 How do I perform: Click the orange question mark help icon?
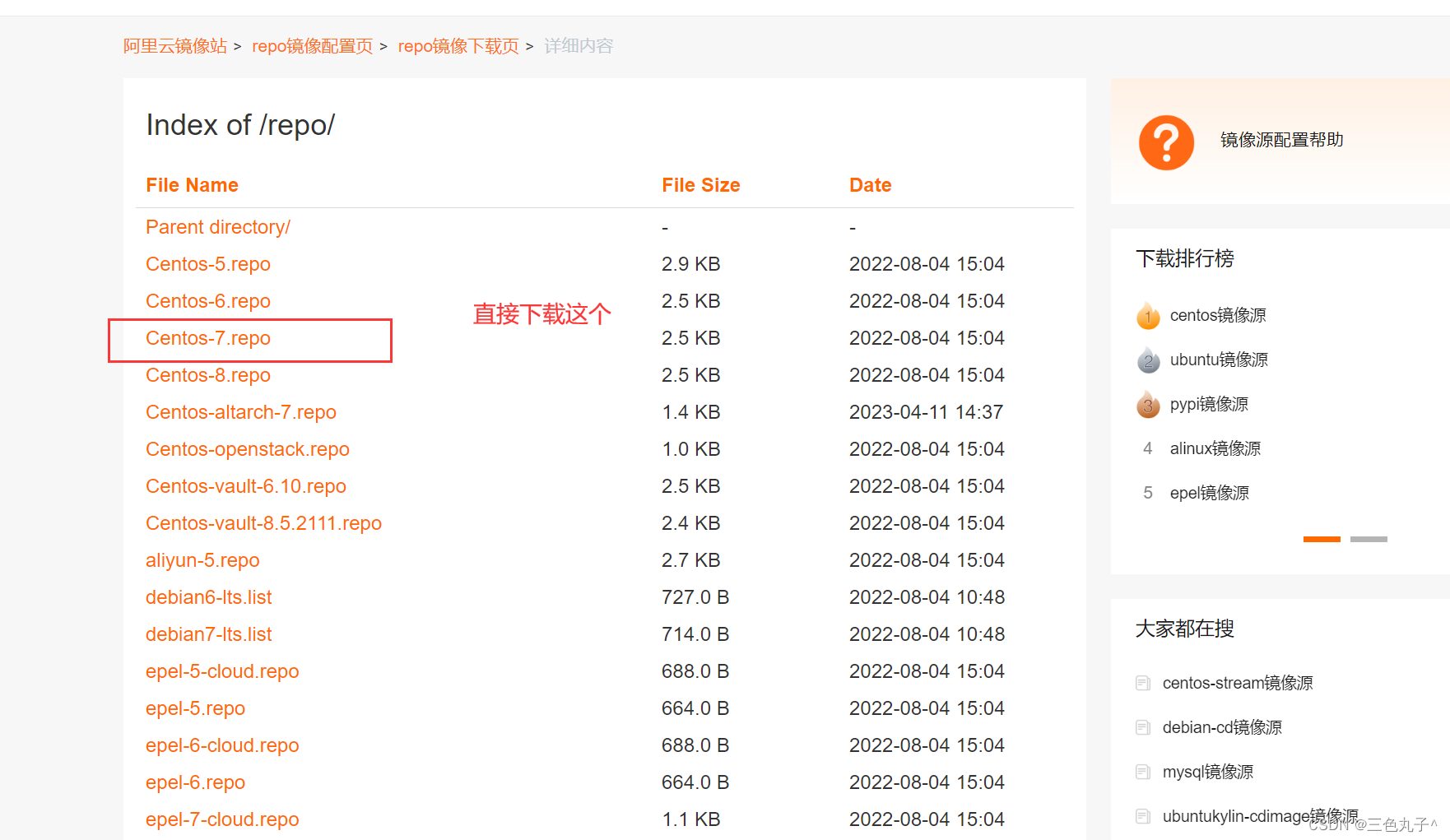click(1166, 143)
